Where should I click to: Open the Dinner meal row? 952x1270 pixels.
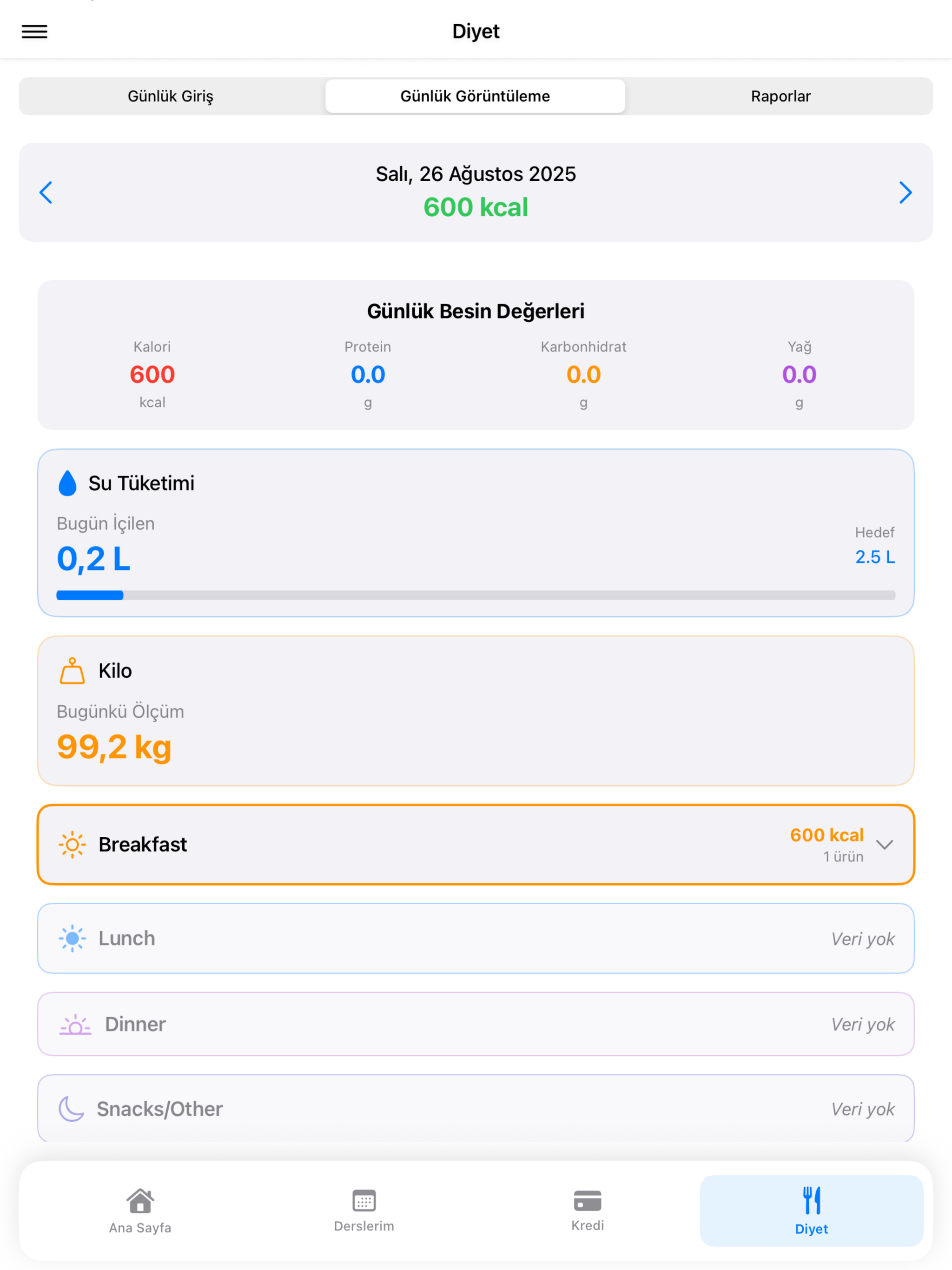point(476,1024)
